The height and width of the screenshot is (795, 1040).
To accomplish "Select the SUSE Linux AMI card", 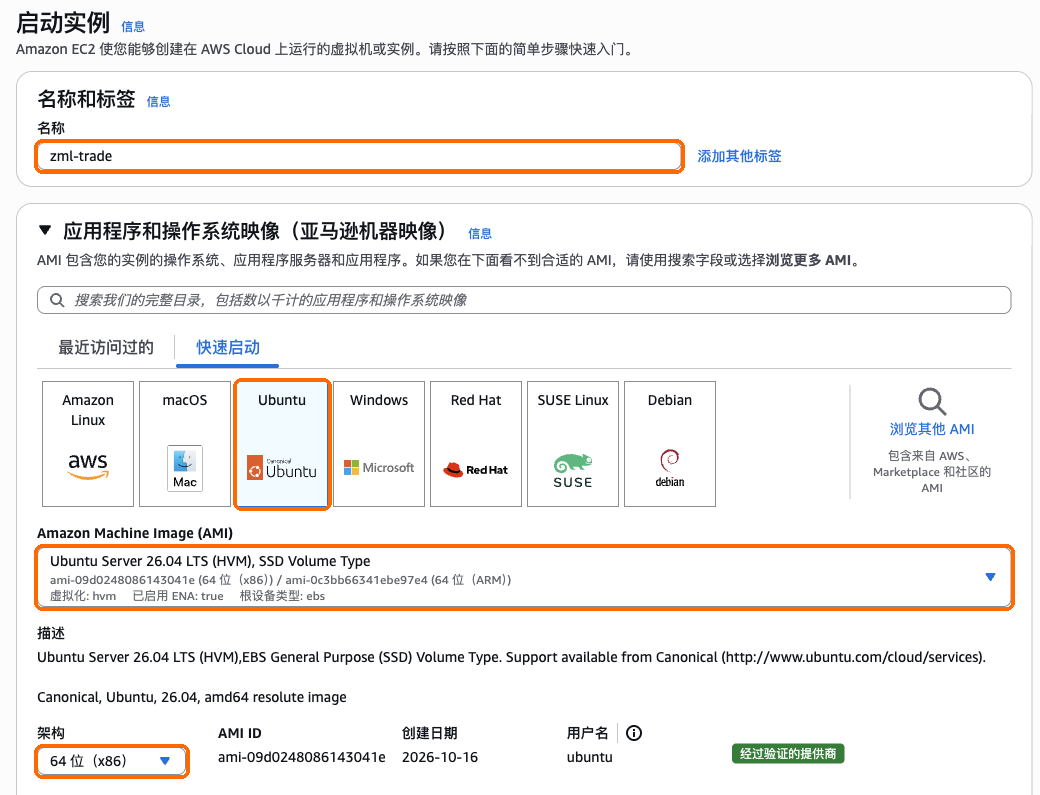I will click(x=573, y=444).
